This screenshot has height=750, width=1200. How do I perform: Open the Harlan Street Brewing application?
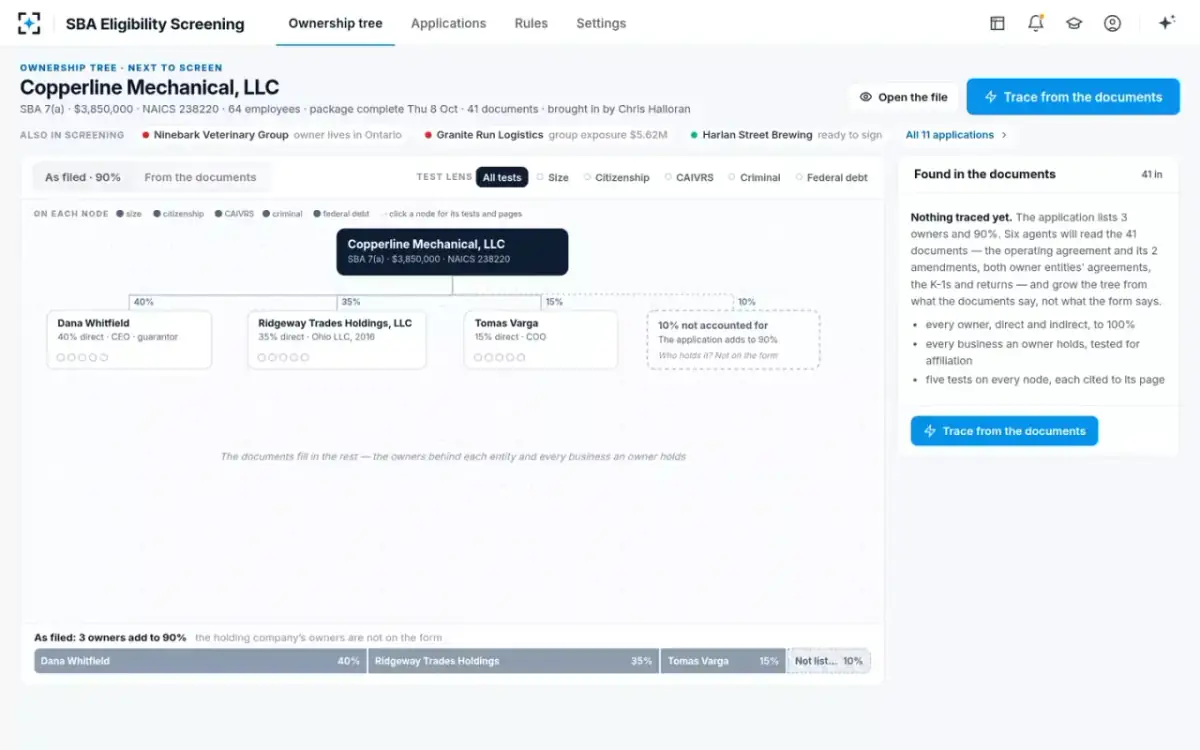coord(786,135)
